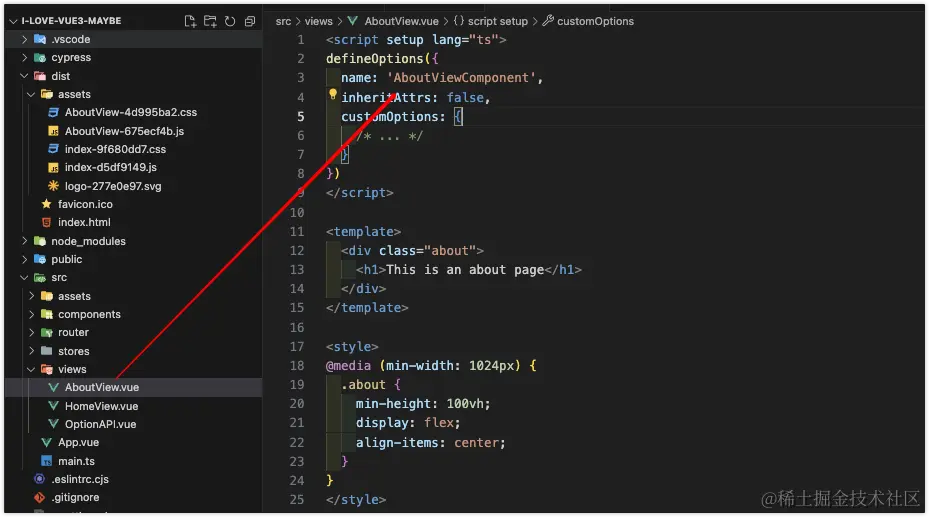
Task: Click the .vscode folder icon
Action: click(x=40, y=39)
